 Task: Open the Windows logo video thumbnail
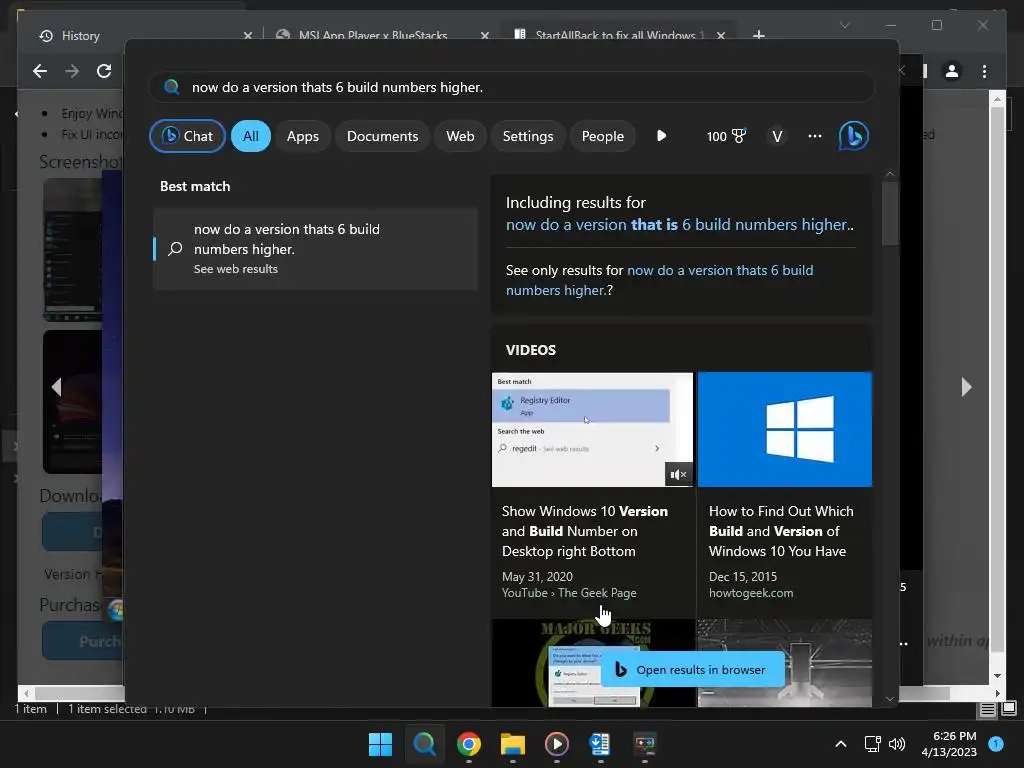(x=784, y=429)
